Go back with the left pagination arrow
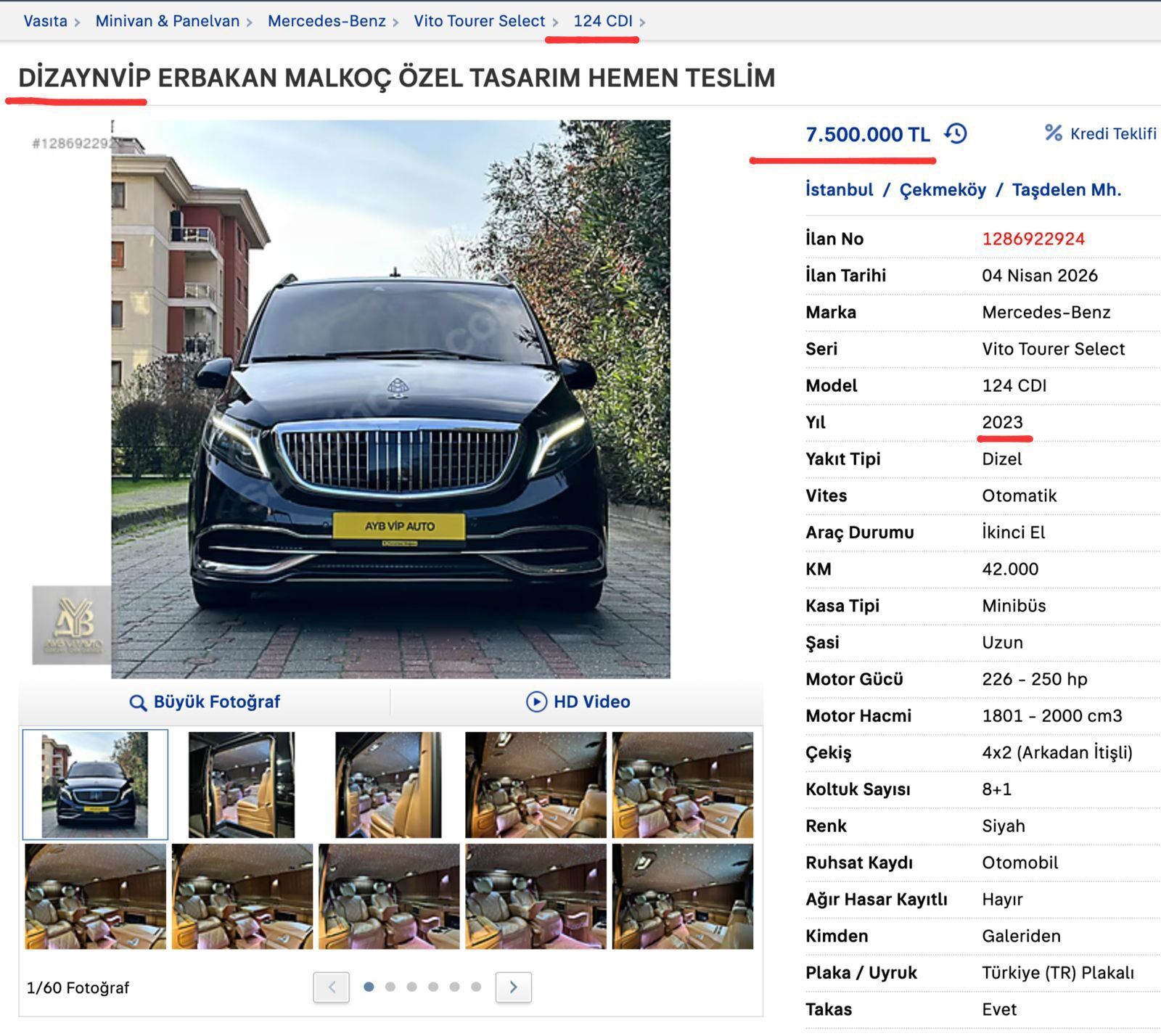Image resolution: width=1161 pixels, height=1036 pixels. 330,987
